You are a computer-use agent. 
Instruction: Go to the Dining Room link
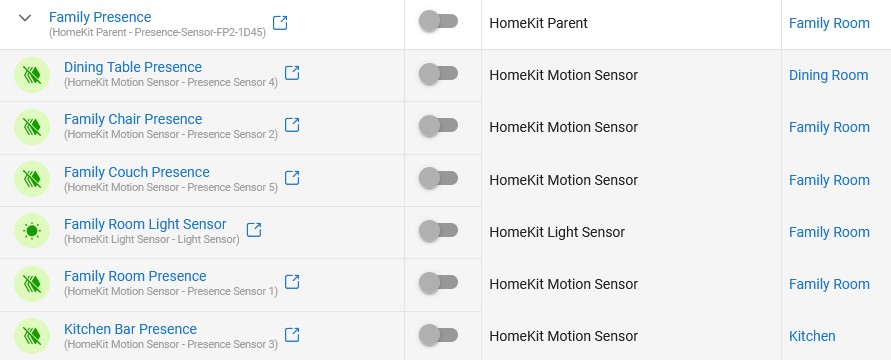click(x=828, y=75)
